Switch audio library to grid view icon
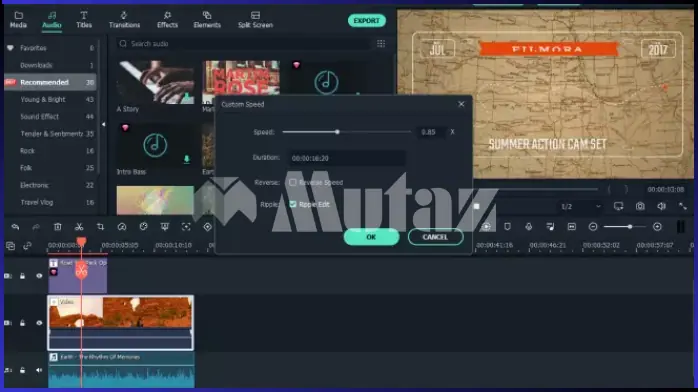This screenshot has height=392, width=698. coord(381,44)
